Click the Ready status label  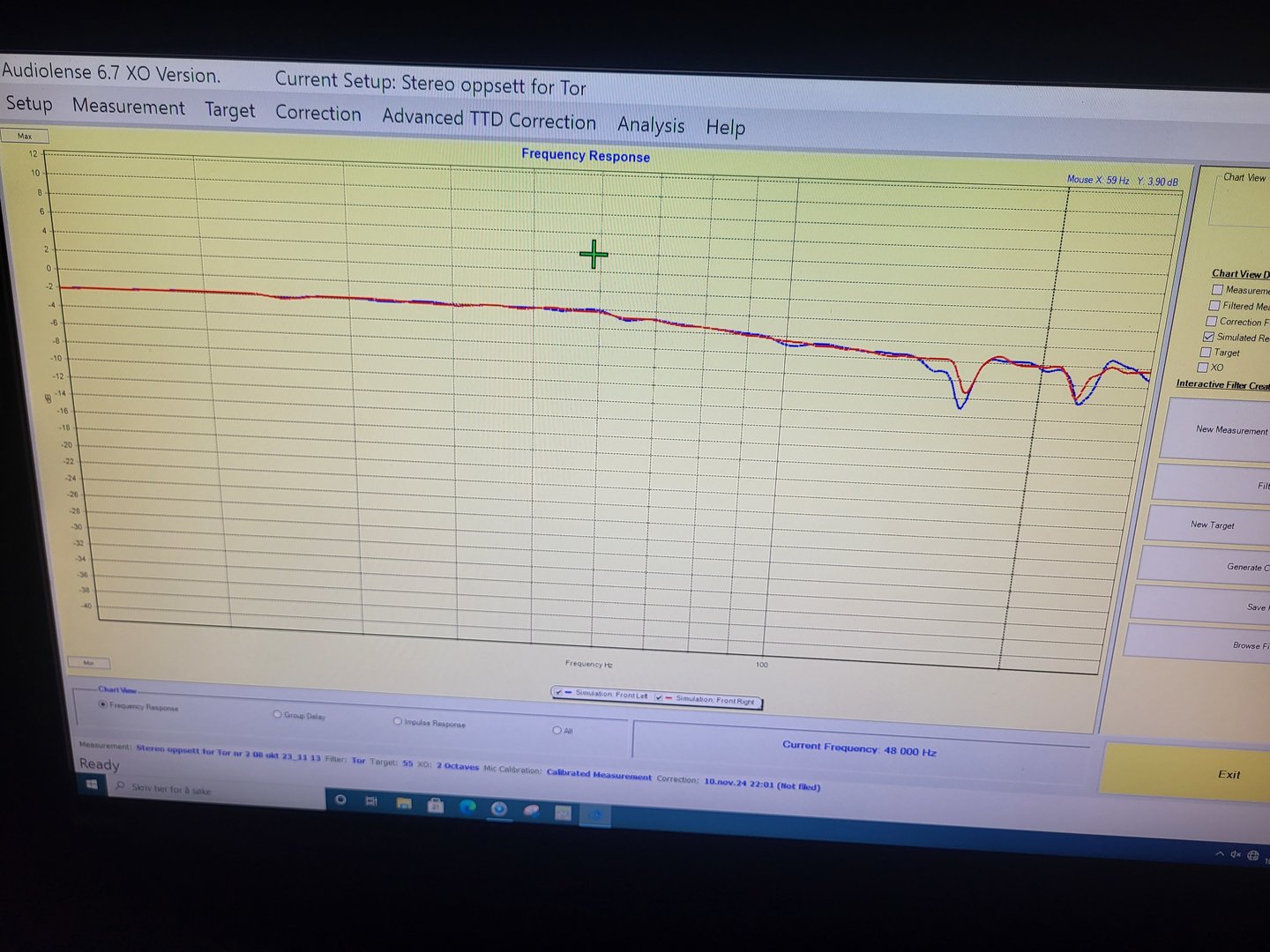click(99, 764)
